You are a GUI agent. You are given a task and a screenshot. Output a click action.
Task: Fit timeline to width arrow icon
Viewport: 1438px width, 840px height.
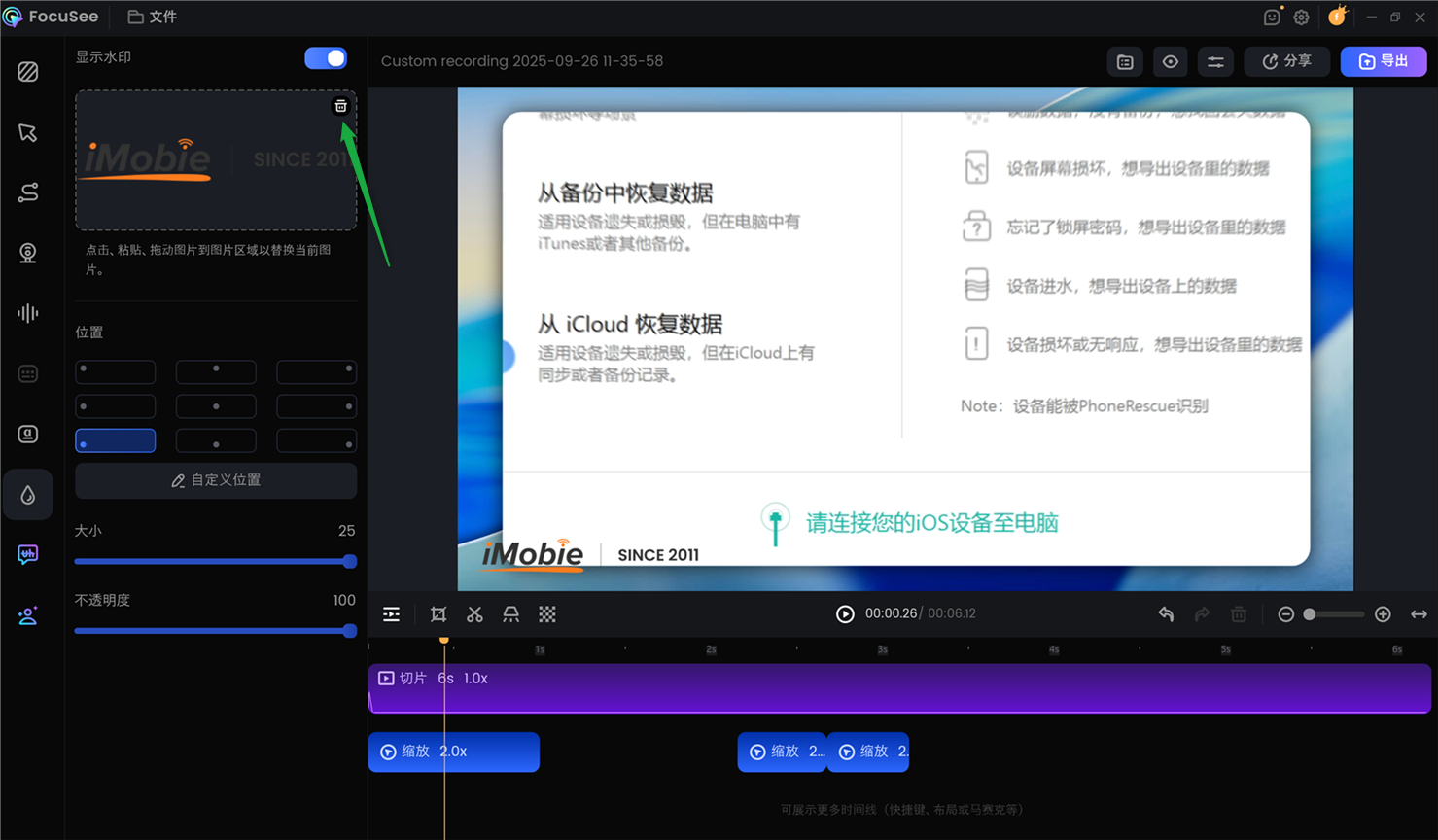(x=1420, y=614)
